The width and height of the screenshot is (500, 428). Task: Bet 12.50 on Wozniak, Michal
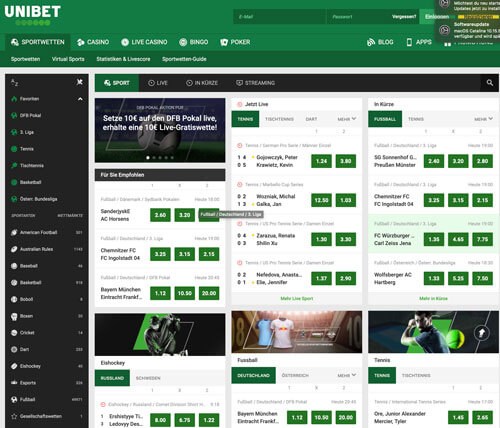click(321, 200)
